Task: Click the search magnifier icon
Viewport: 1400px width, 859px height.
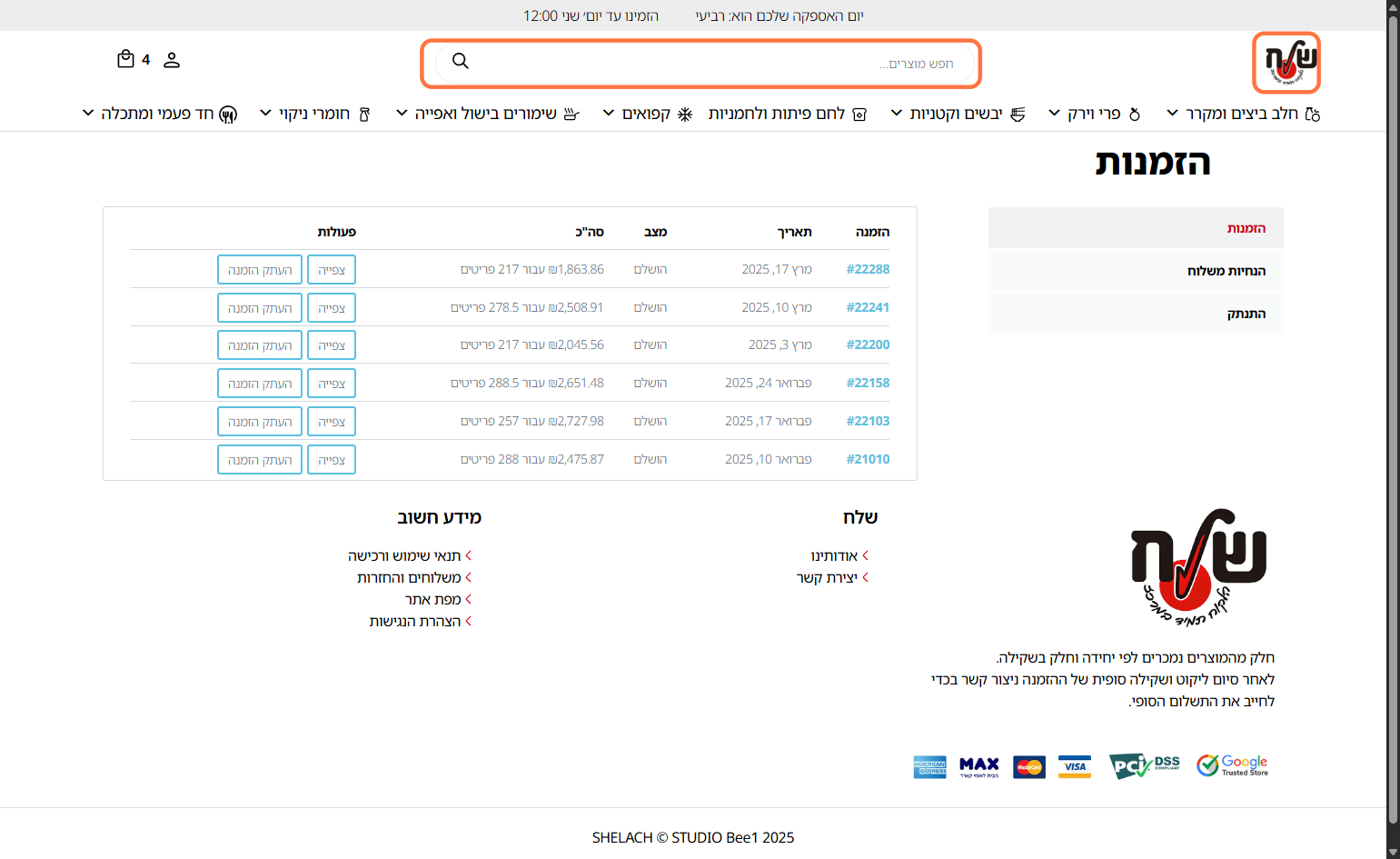Action: 461,61
